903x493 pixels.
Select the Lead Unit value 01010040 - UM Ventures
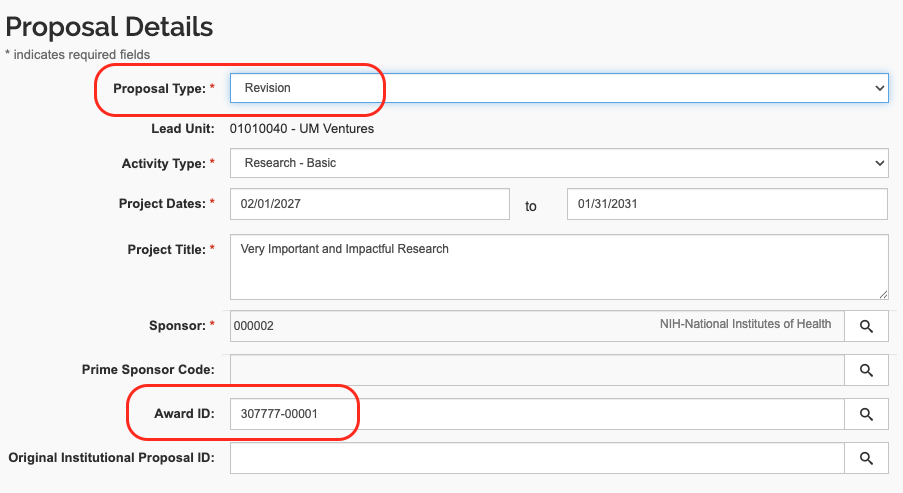click(x=302, y=128)
